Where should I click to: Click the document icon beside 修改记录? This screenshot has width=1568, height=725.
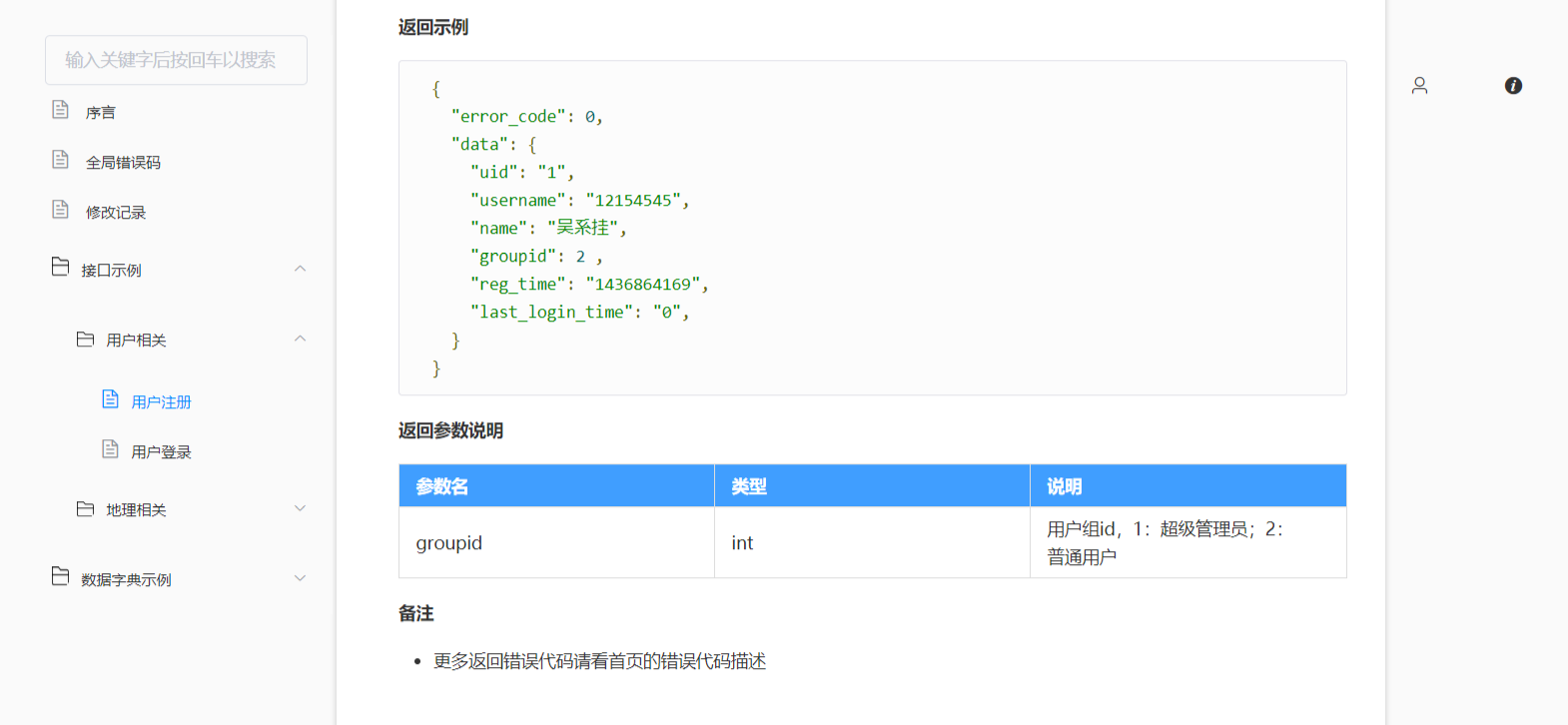tap(61, 209)
